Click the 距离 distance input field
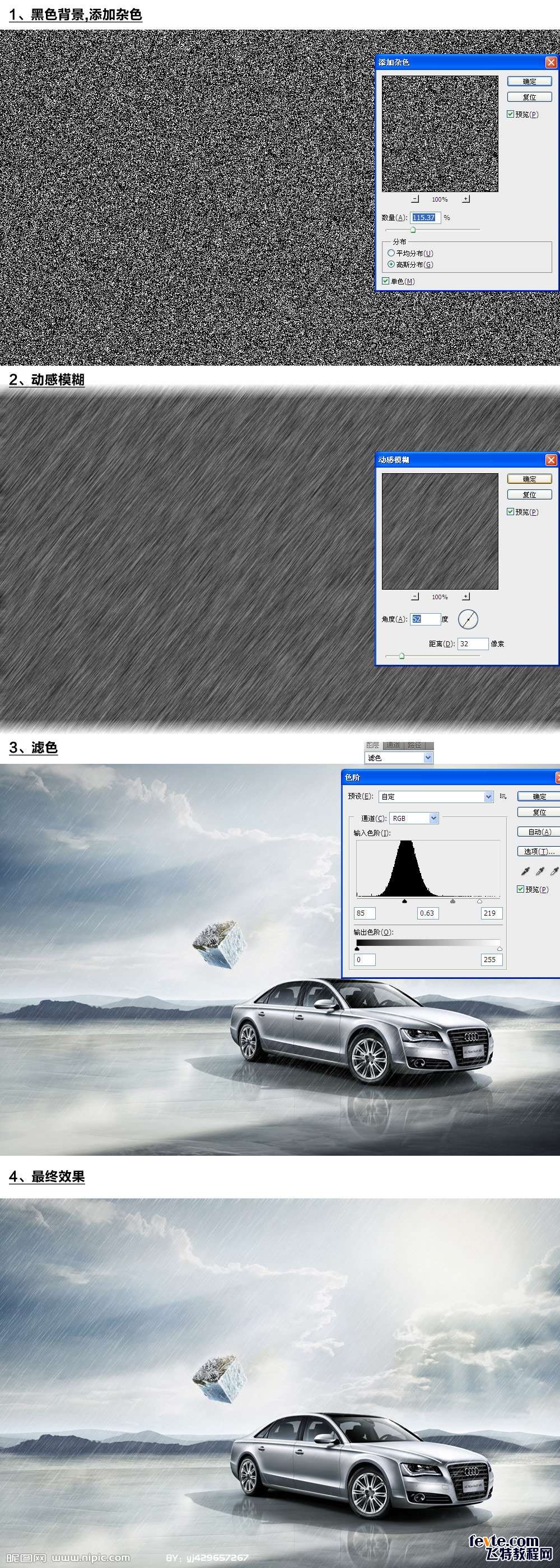Image resolution: width=560 pixels, height=1568 pixels. (472, 643)
